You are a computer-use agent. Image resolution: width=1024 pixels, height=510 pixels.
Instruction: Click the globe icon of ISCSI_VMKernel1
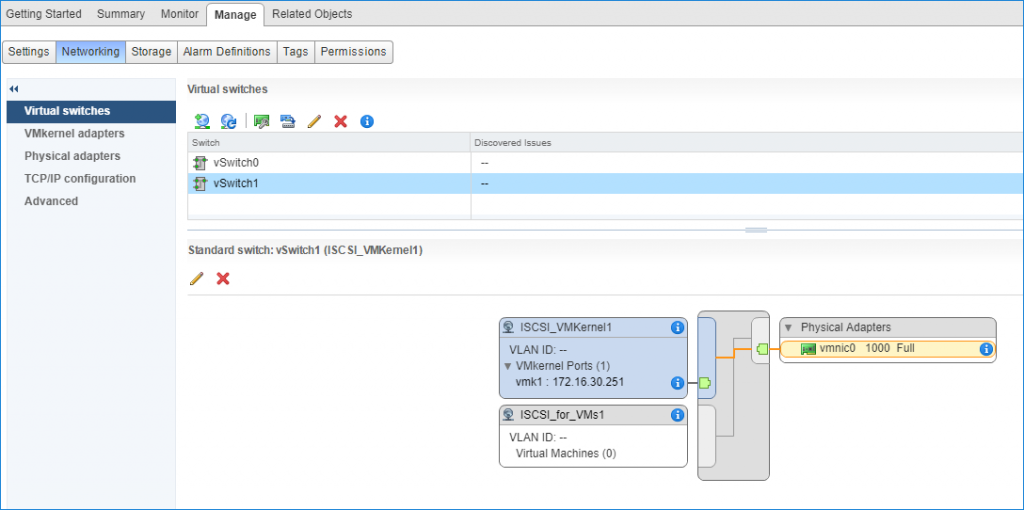click(509, 327)
